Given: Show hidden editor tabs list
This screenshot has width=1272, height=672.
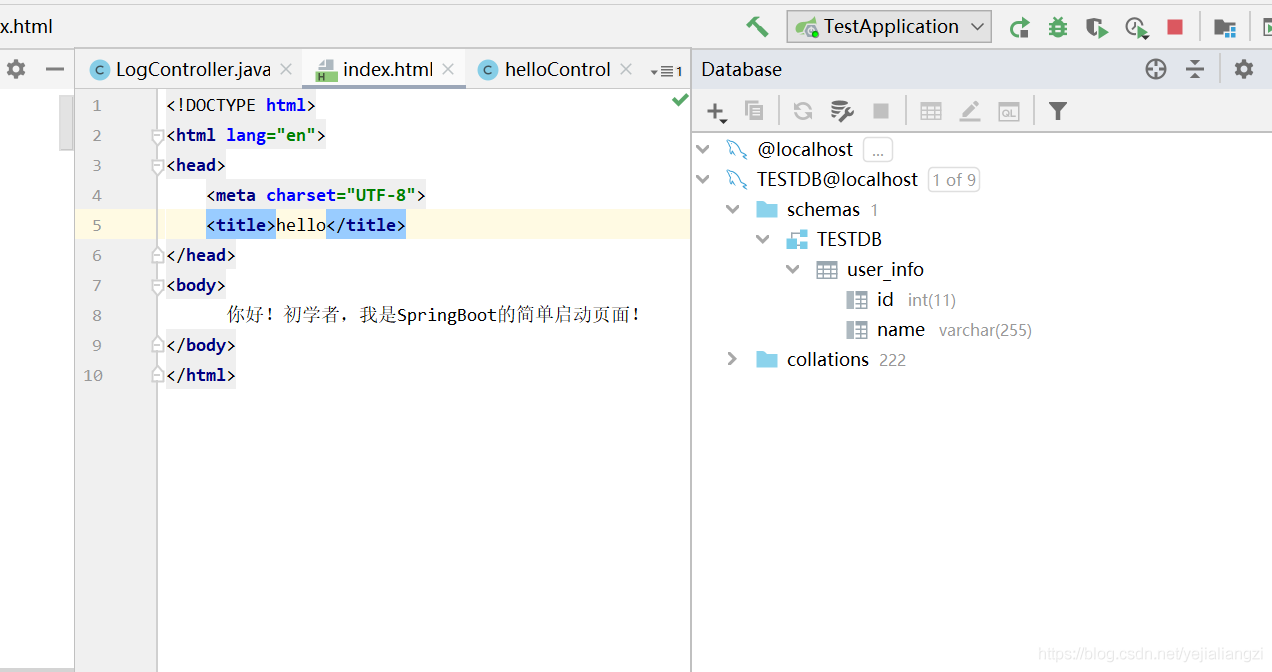Looking at the screenshot, I should click(x=666, y=71).
